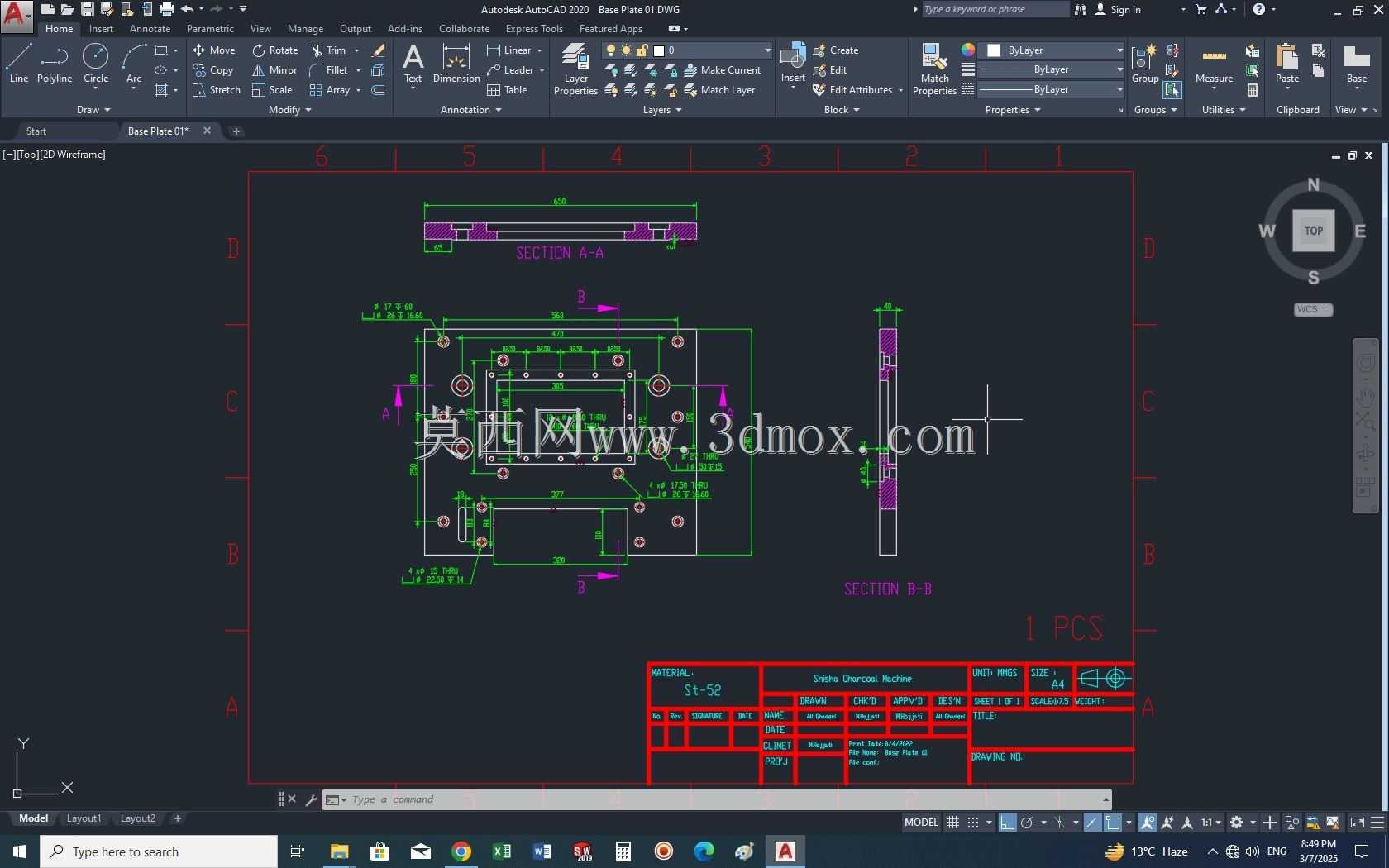1389x868 pixels.
Task: Click Match Properties tool
Action: pos(934,70)
